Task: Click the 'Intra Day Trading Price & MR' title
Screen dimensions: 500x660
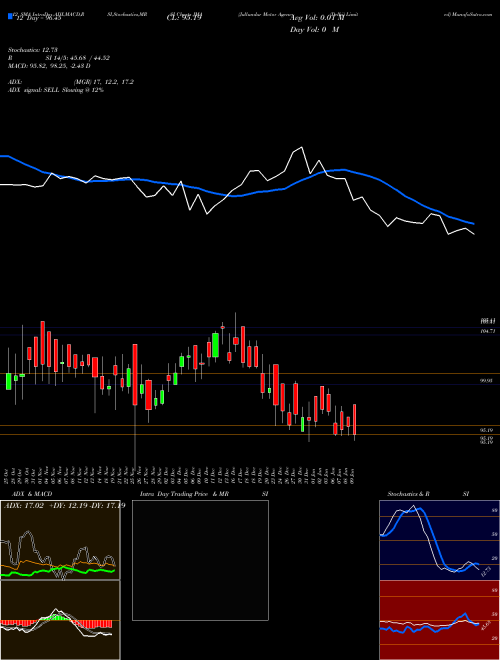Action: tap(184, 494)
